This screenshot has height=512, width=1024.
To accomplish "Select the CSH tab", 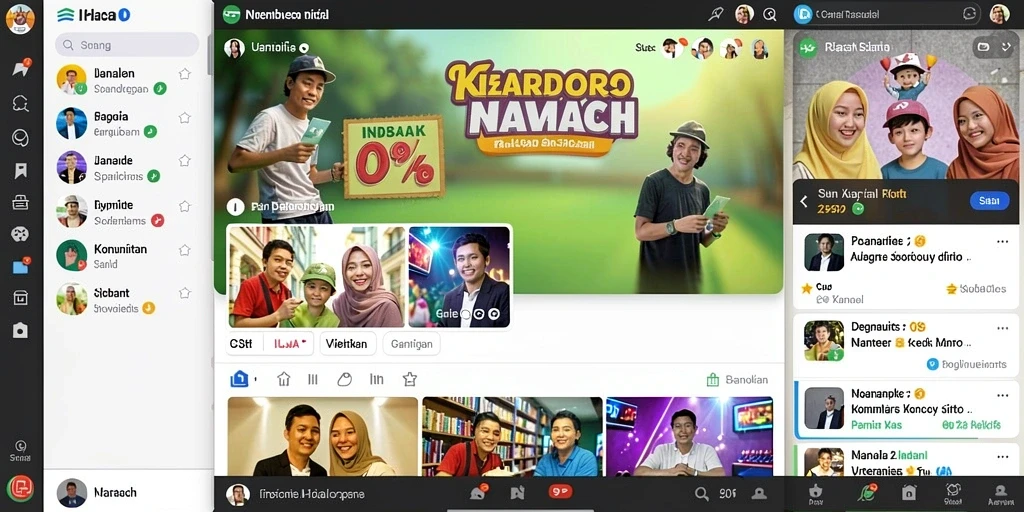I will (x=241, y=343).
